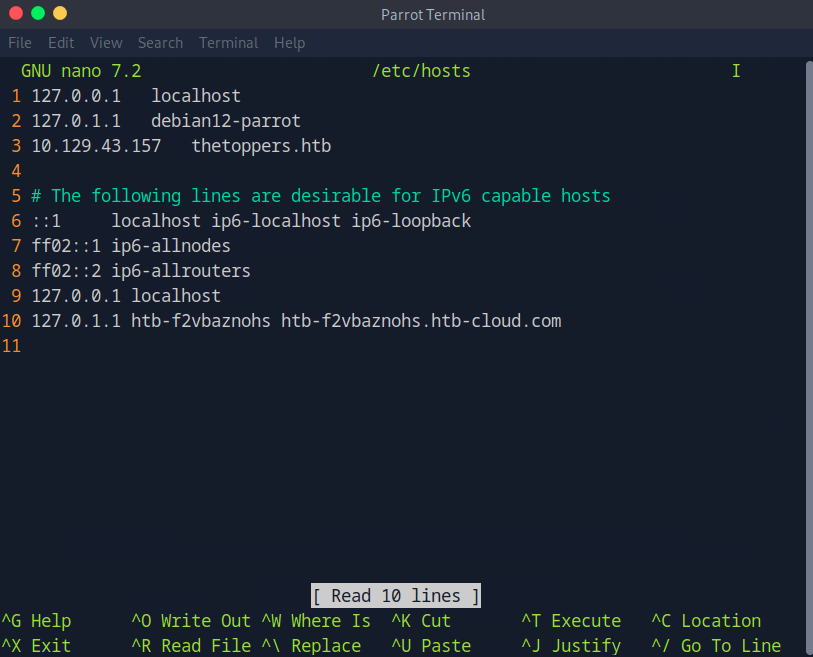
Task: Click the ^O Write Out shortcut
Action: (191, 621)
